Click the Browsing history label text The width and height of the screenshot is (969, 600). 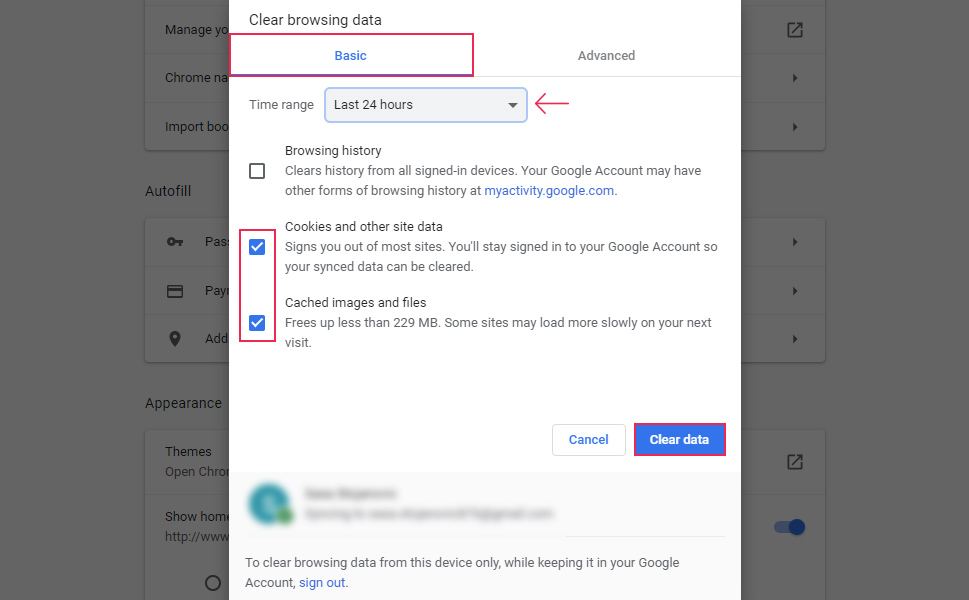333,151
